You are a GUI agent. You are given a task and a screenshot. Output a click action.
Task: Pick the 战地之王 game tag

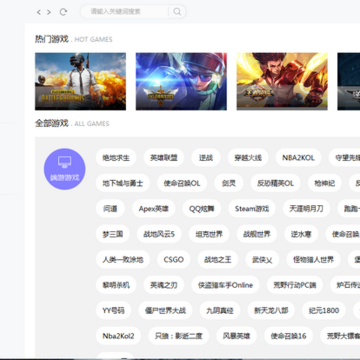(218, 259)
